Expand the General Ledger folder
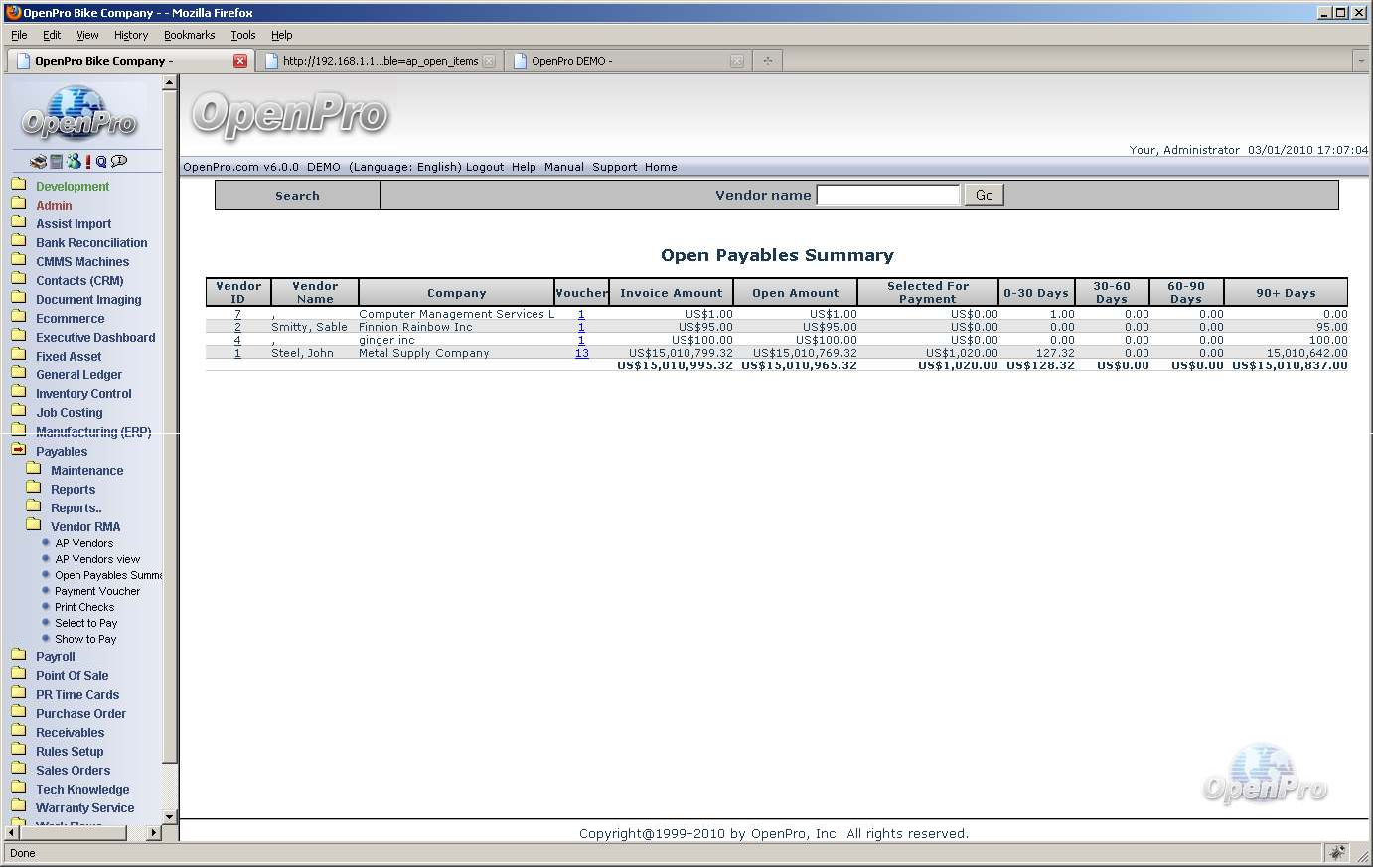1373x868 pixels. point(78,375)
